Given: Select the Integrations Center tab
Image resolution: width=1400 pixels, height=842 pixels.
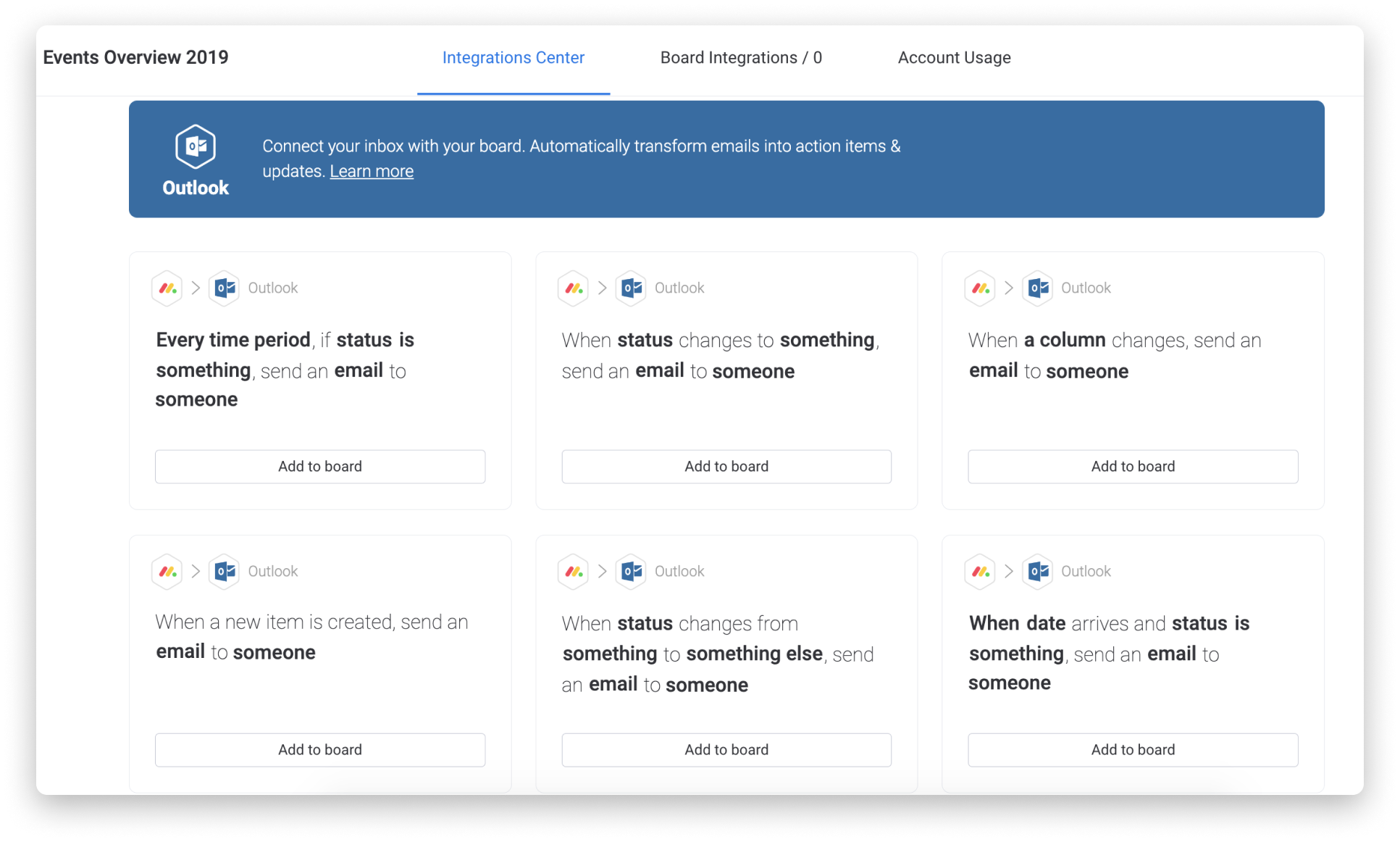Looking at the screenshot, I should coord(513,57).
